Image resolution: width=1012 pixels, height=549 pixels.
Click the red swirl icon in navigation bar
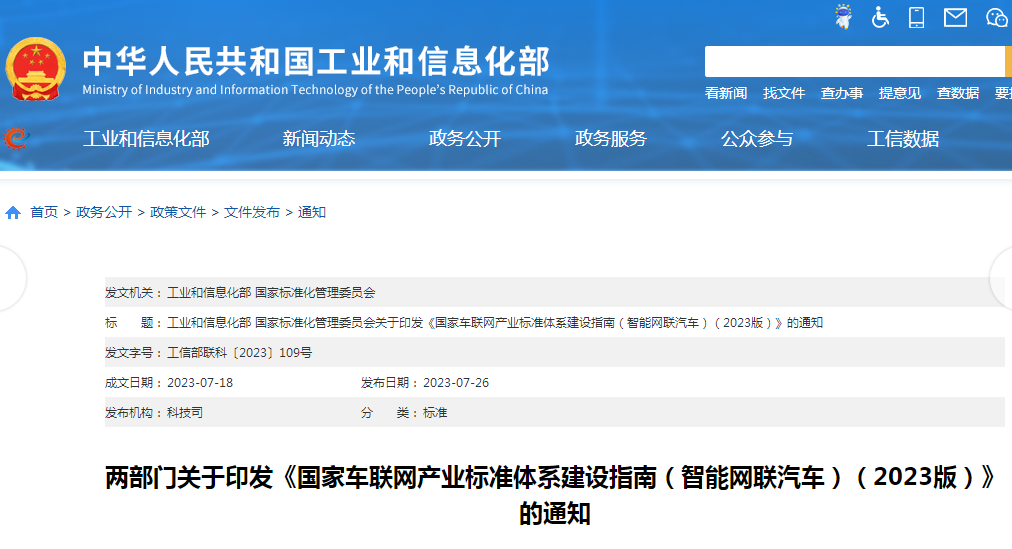[x=15, y=138]
